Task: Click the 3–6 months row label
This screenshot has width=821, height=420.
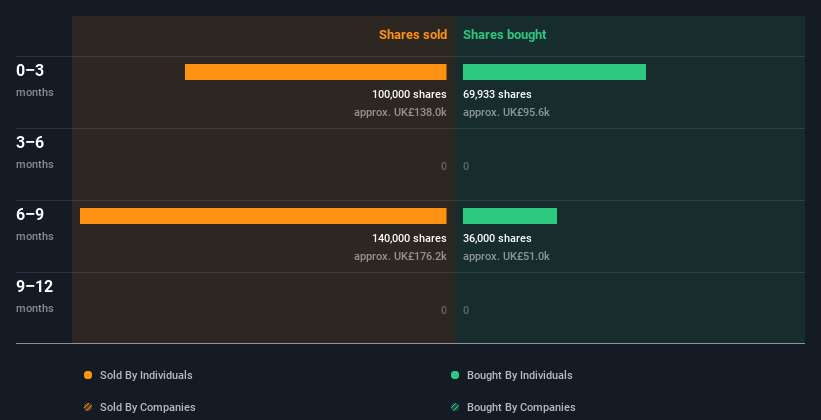Action: (x=35, y=152)
